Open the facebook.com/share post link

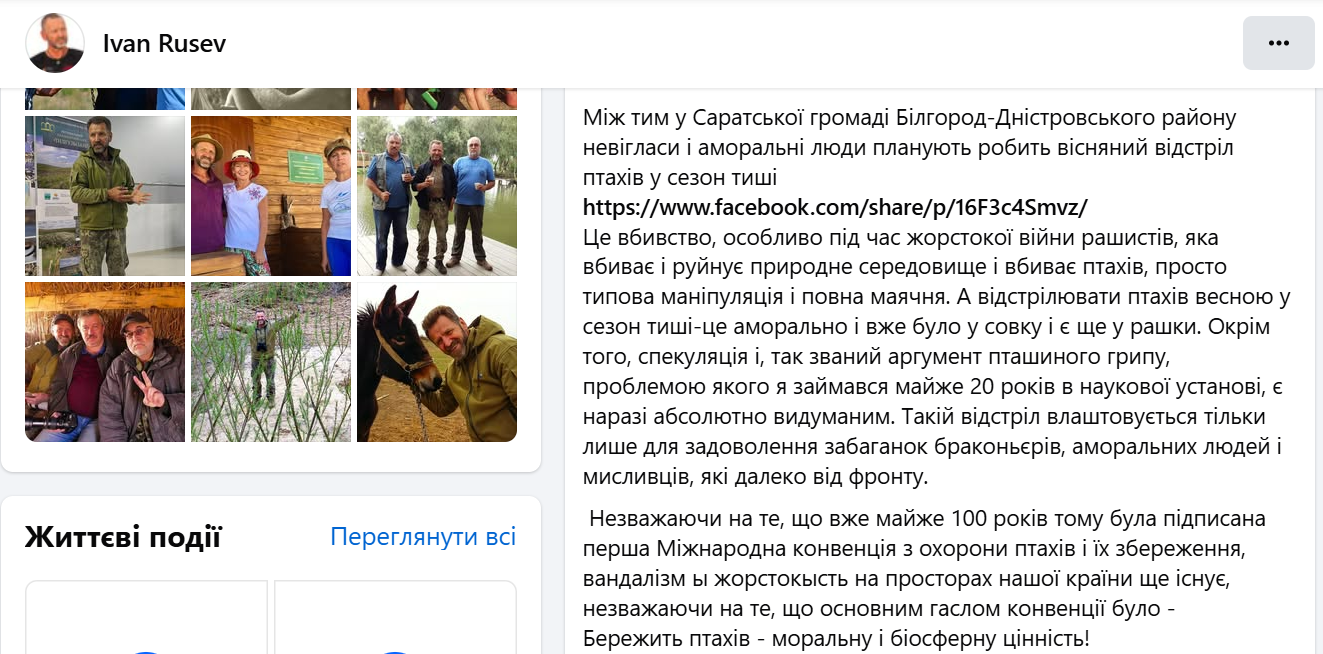pos(835,208)
